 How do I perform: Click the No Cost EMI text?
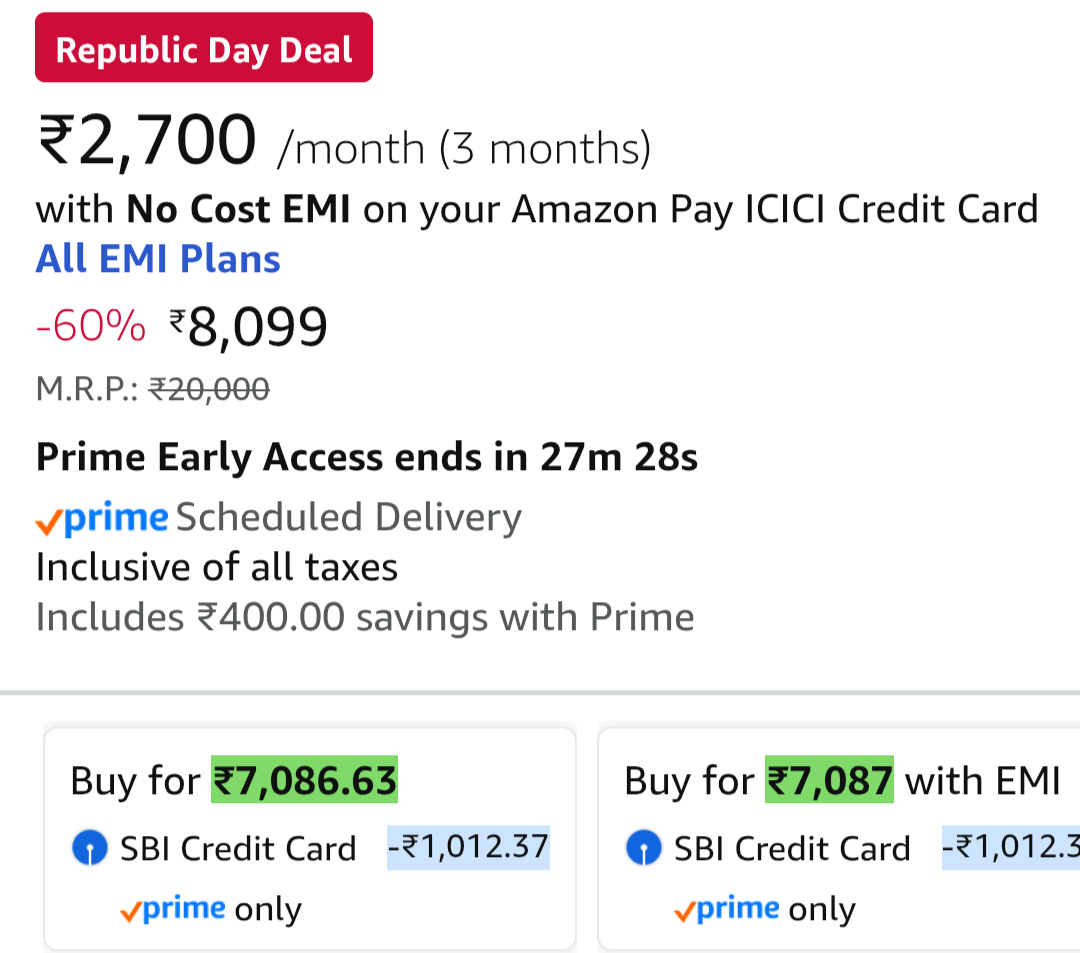coord(238,210)
